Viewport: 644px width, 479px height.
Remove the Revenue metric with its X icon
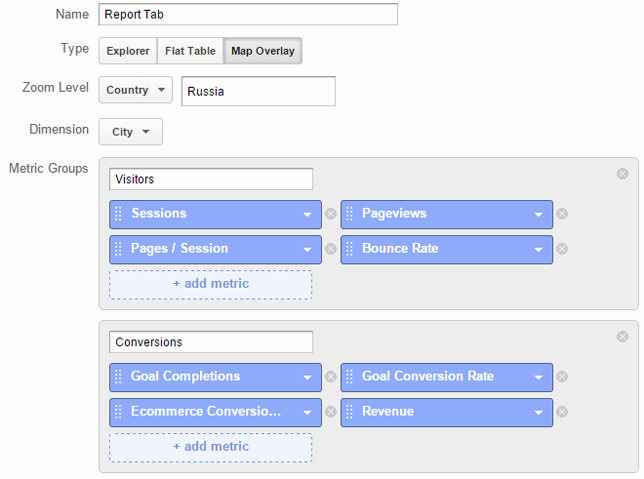click(x=562, y=412)
